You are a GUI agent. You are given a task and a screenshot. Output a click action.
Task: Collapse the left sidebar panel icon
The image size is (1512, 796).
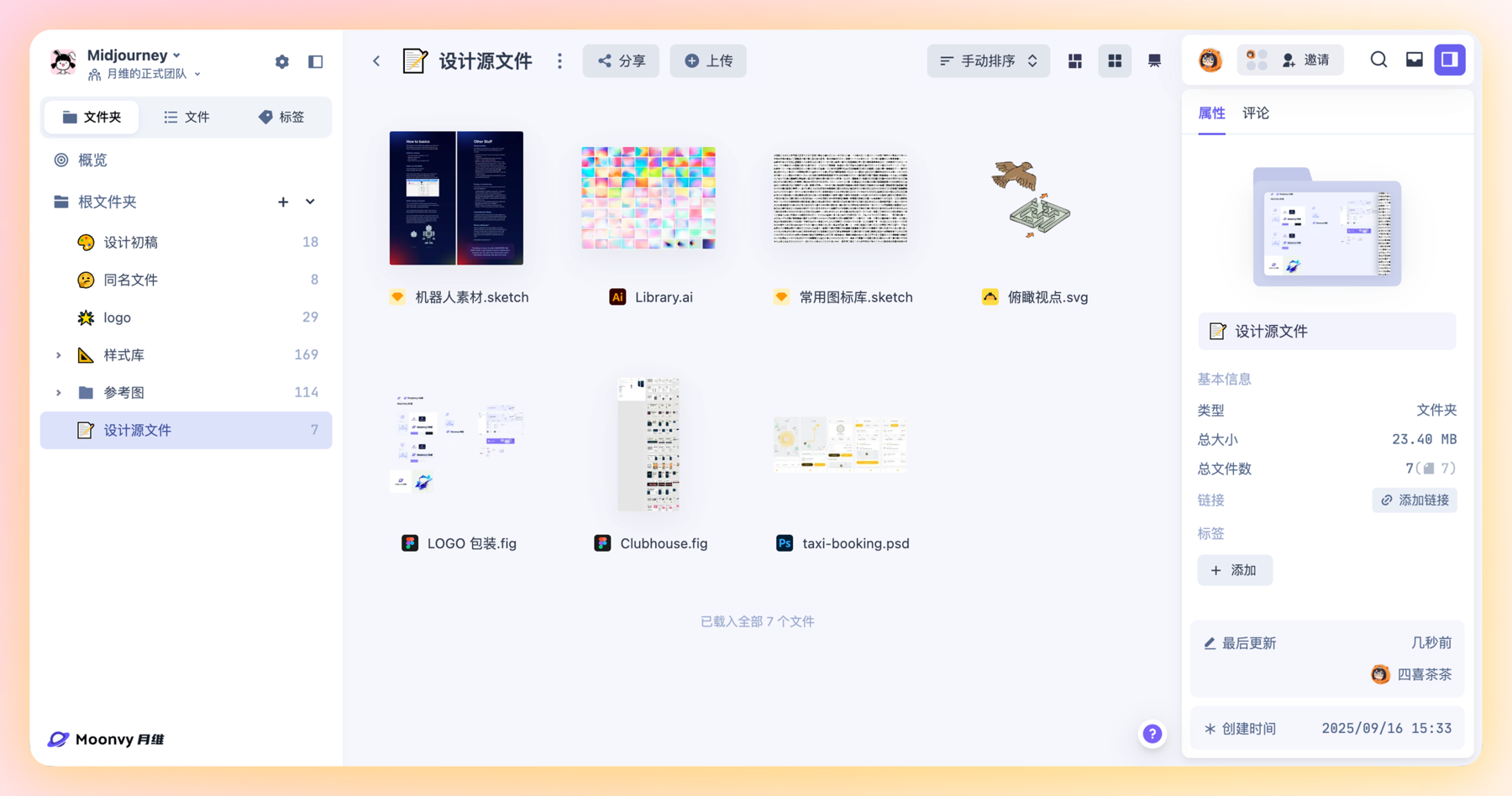pyautogui.click(x=316, y=61)
